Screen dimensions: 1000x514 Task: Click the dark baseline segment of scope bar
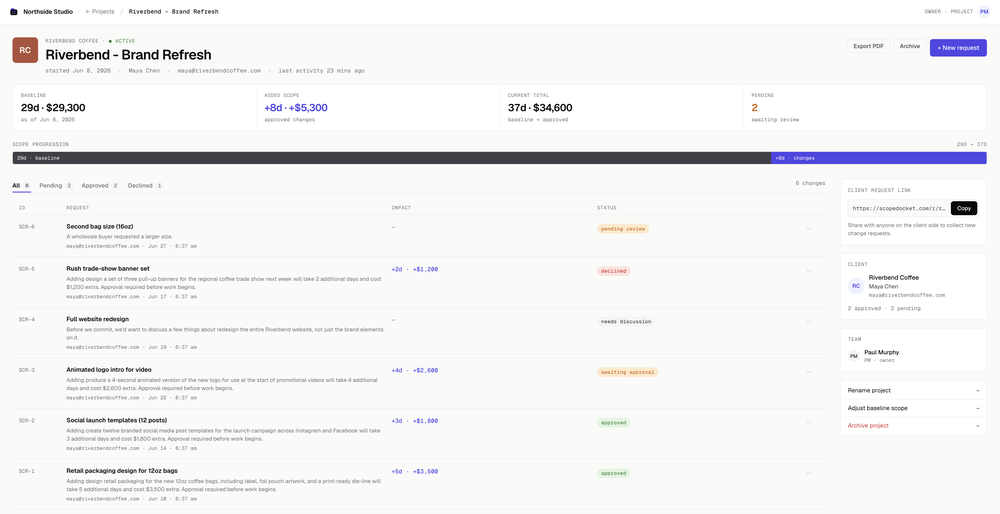392,158
